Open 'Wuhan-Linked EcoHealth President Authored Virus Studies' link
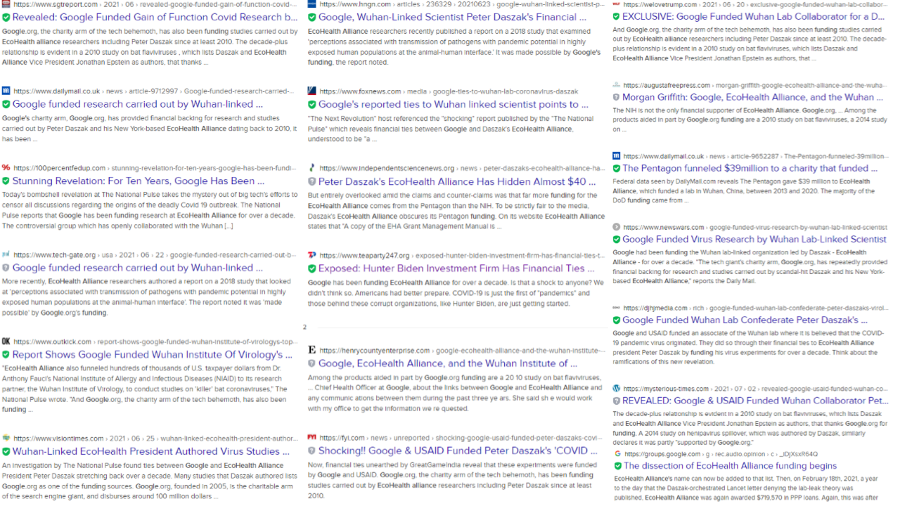Screen dimensions: 900x506 pyautogui.click(x=151, y=451)
